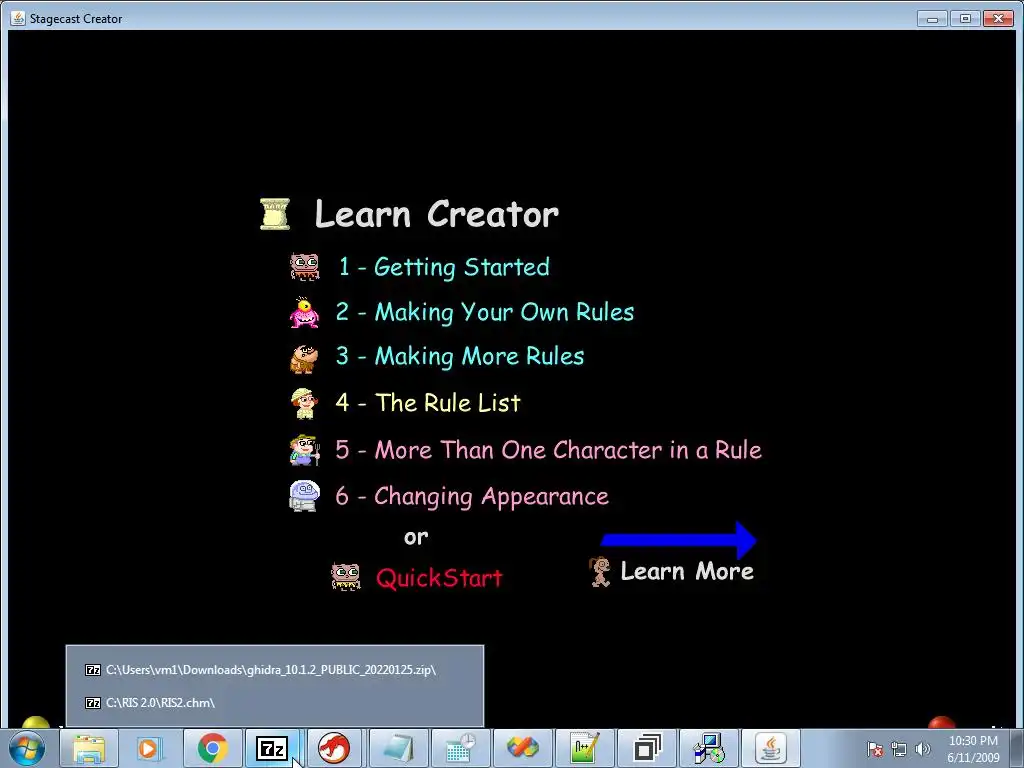Open Windows Media Player from the taskbar

pos(150,749)
